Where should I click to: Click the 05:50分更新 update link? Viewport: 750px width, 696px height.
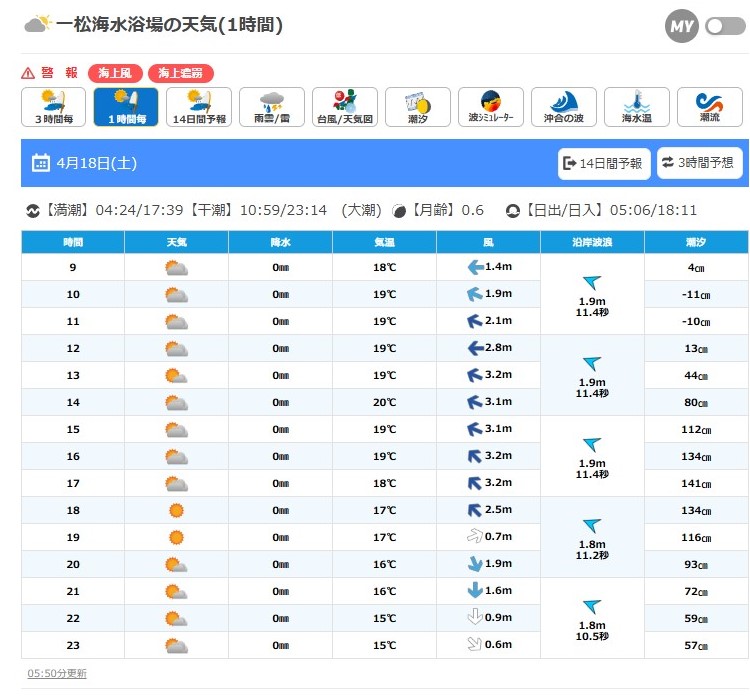pos(56,673)
